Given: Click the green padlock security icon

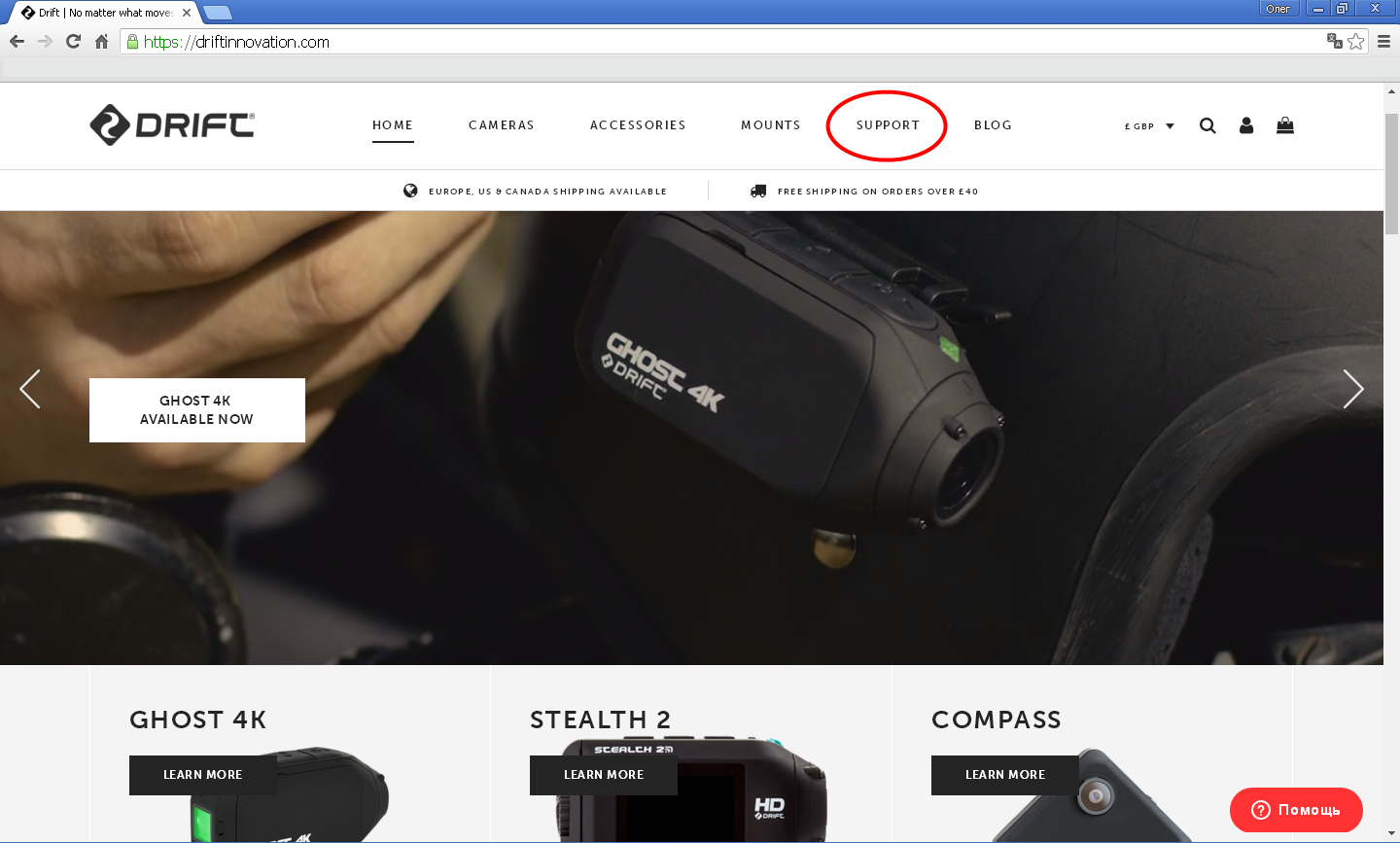Looking at the screenshot, I should click(x=133, y=42).
